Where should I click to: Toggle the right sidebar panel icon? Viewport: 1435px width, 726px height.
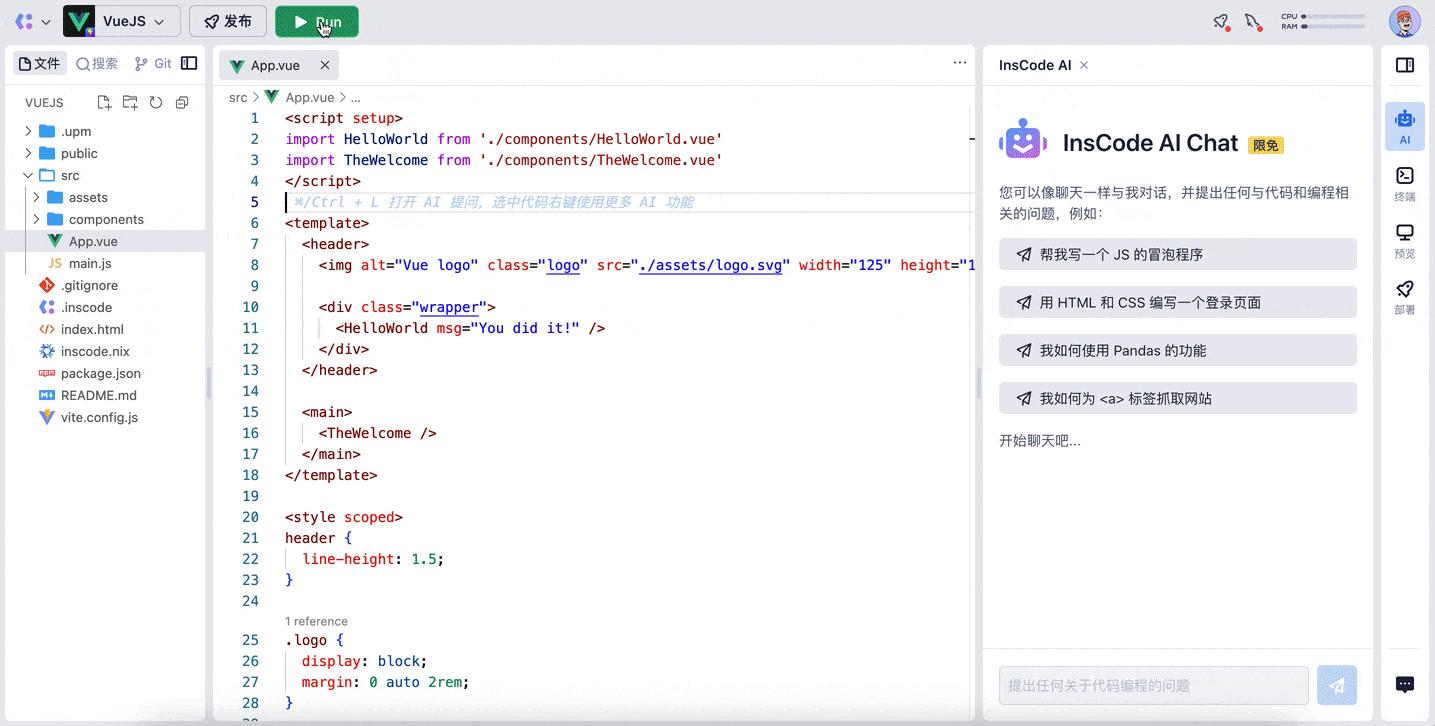pyautogui.click(x=1405, y=65)
